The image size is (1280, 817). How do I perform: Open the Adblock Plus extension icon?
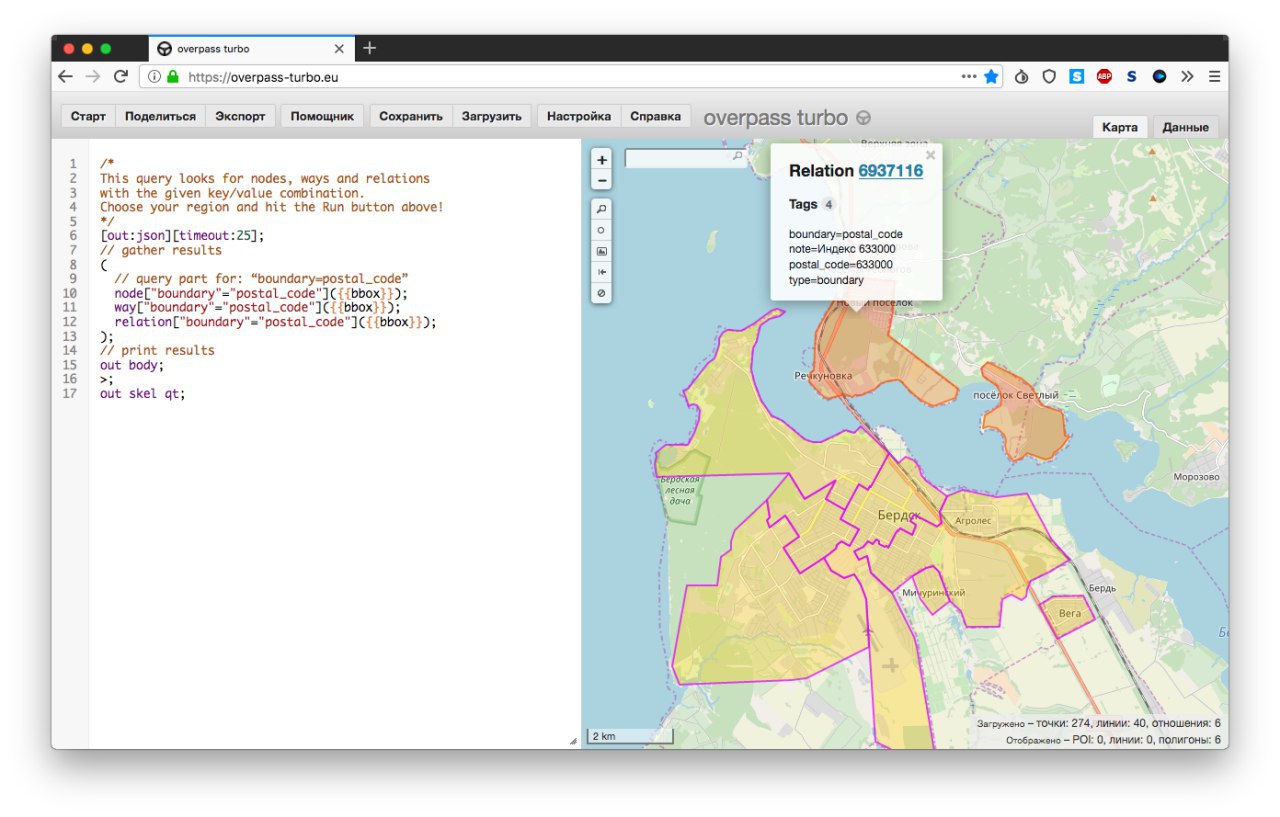tap(1104, 76)
